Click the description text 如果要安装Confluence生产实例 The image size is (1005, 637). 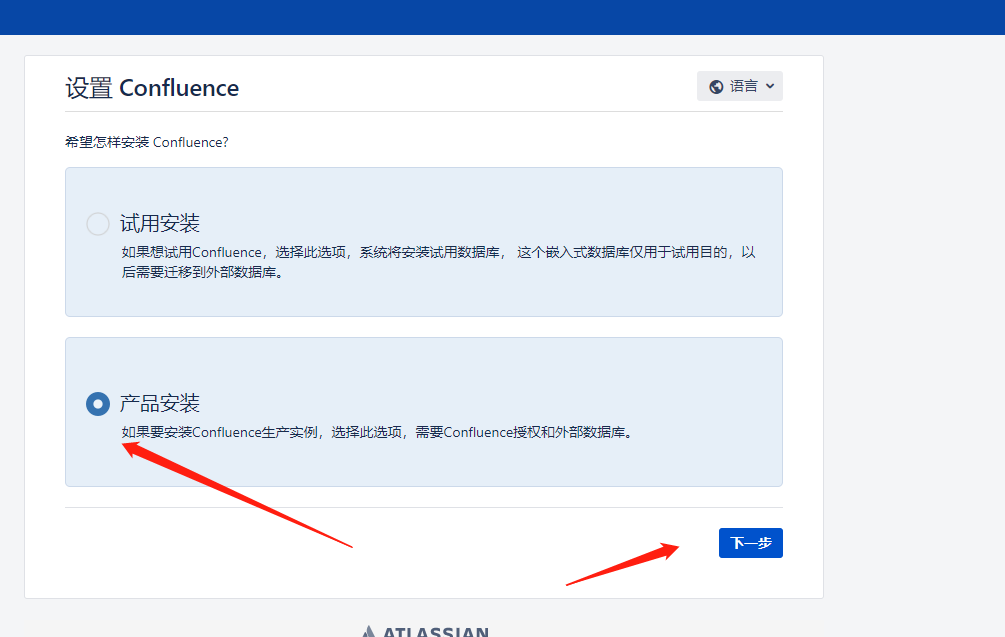click(378, 433)
